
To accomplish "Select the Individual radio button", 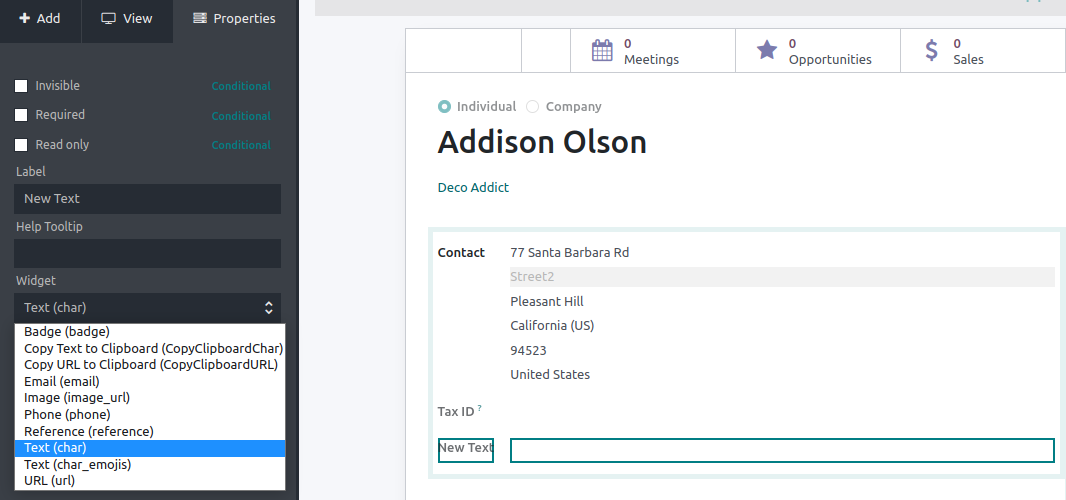I will coord(445,107).
